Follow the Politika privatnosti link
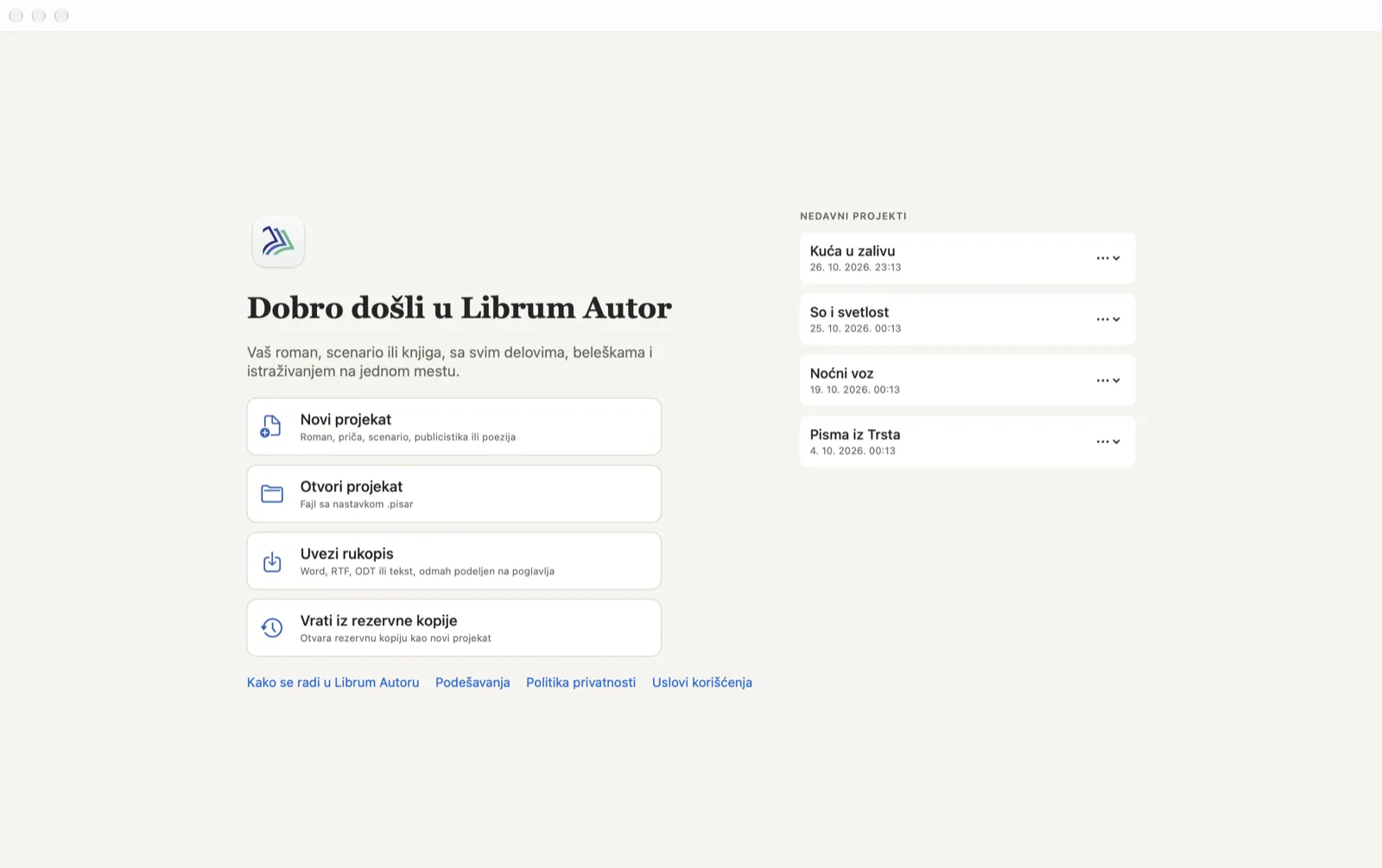The width and height of the screenshot is (1382, 868). 580,682
